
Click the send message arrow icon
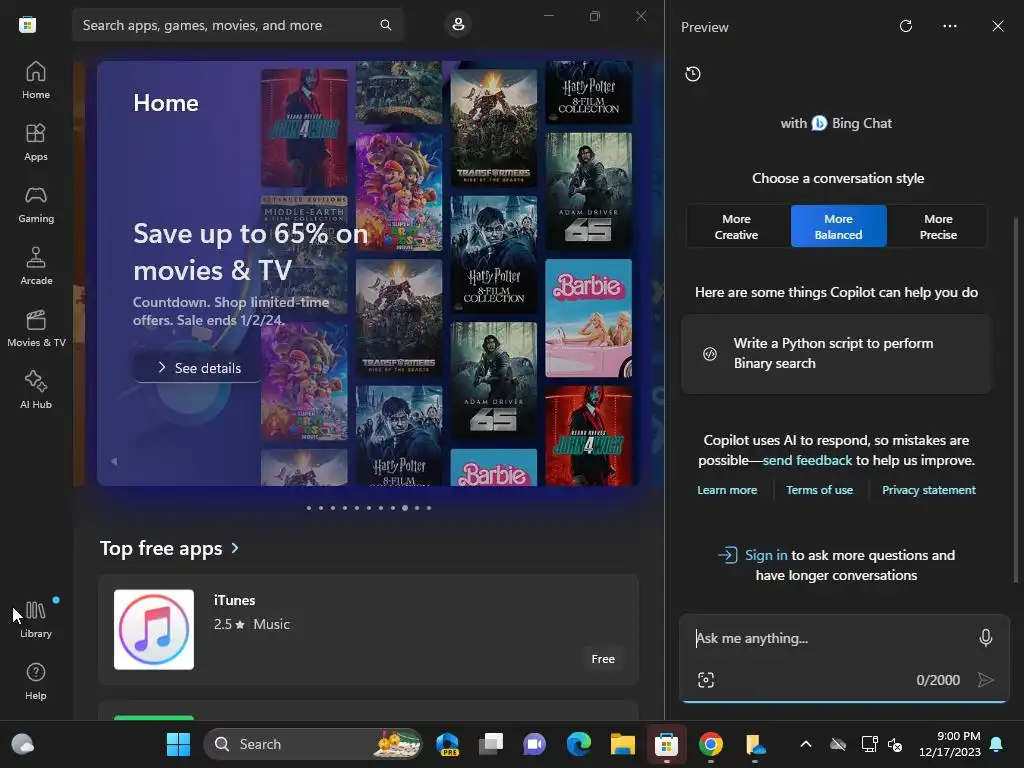coord(985,680)
